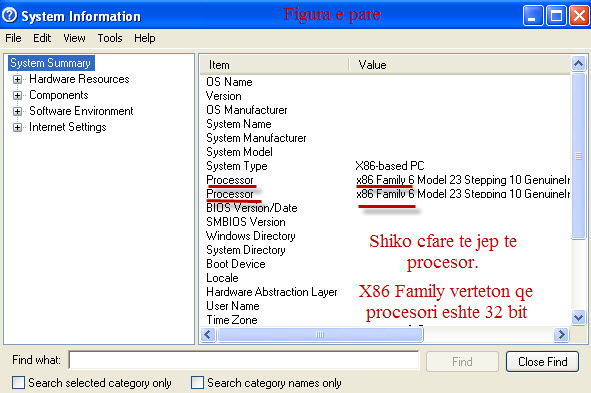Minimize the System Information window
Image resolution: width=591 pixels, height=393 pixels.
point(533,15)
